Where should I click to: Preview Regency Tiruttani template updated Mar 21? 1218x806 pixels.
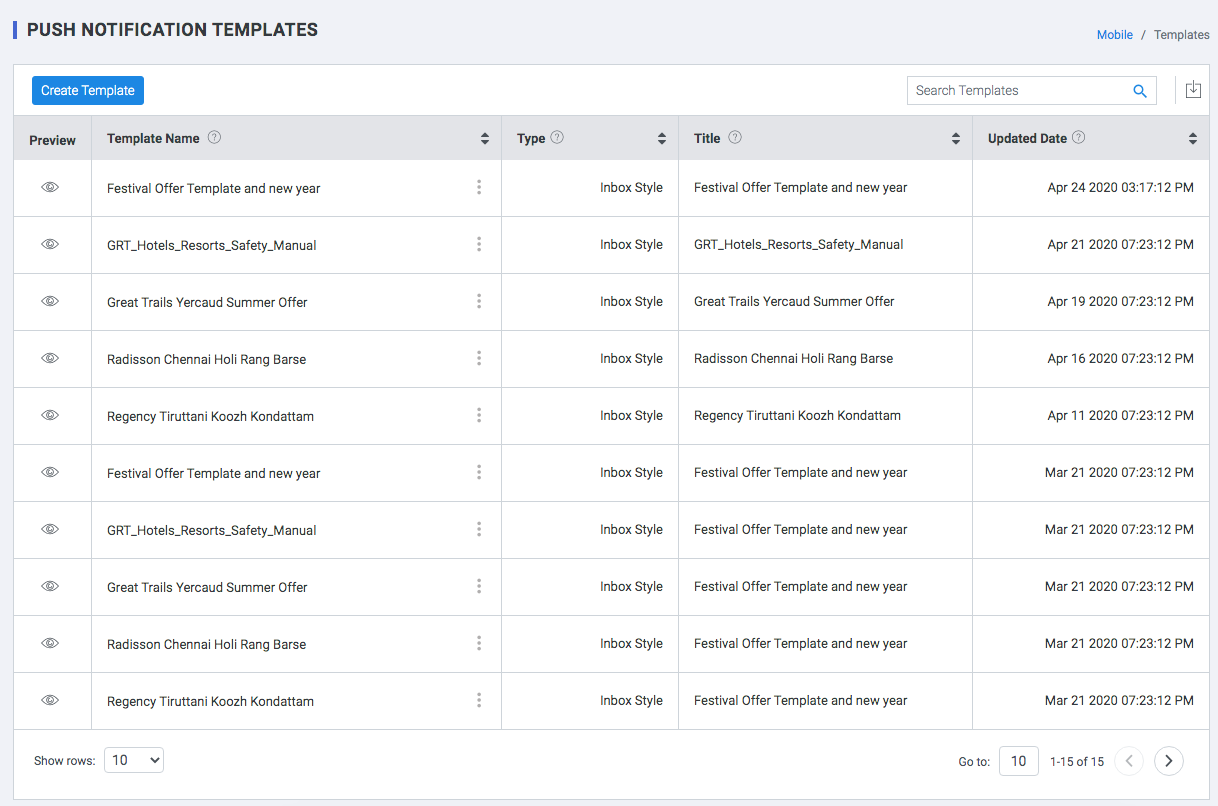[x=50, y=700]
